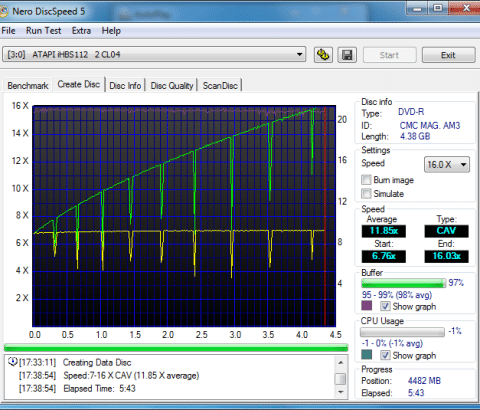Open the ATAPI iHBS112 drive dropdown

(154, 54)
